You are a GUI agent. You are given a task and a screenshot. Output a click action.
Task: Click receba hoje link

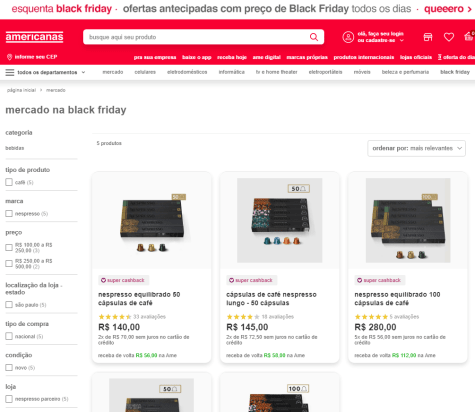click(232, 57)
